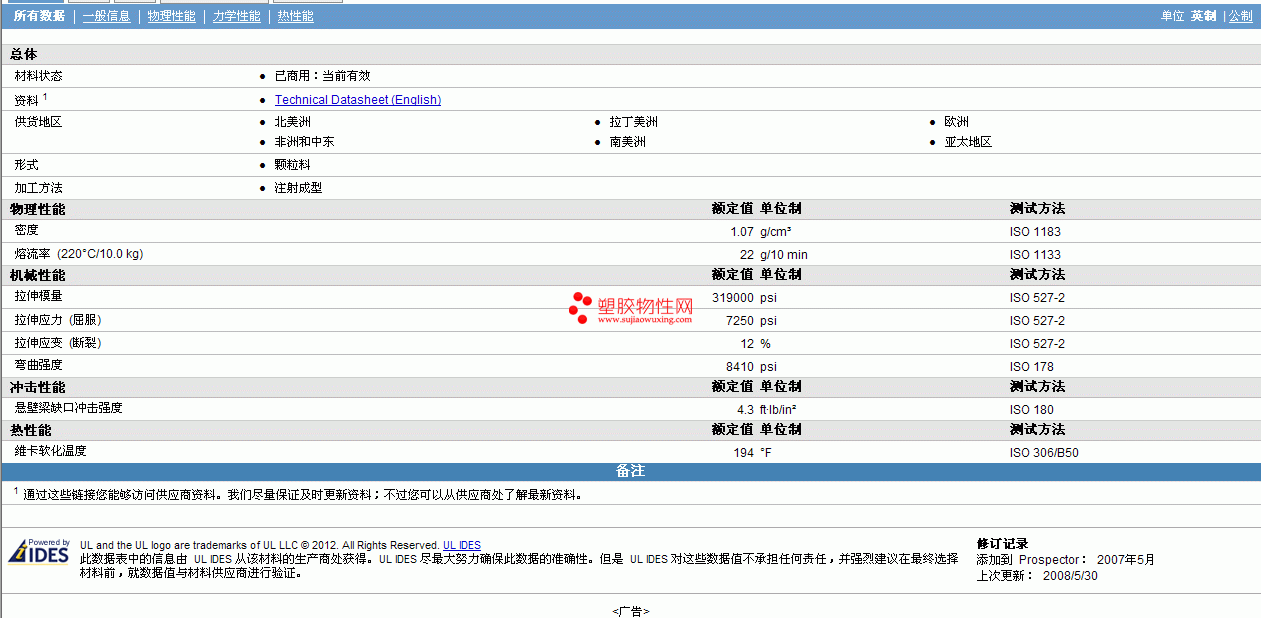
Task: Switch units to 英制
Action: (1203, 16)
